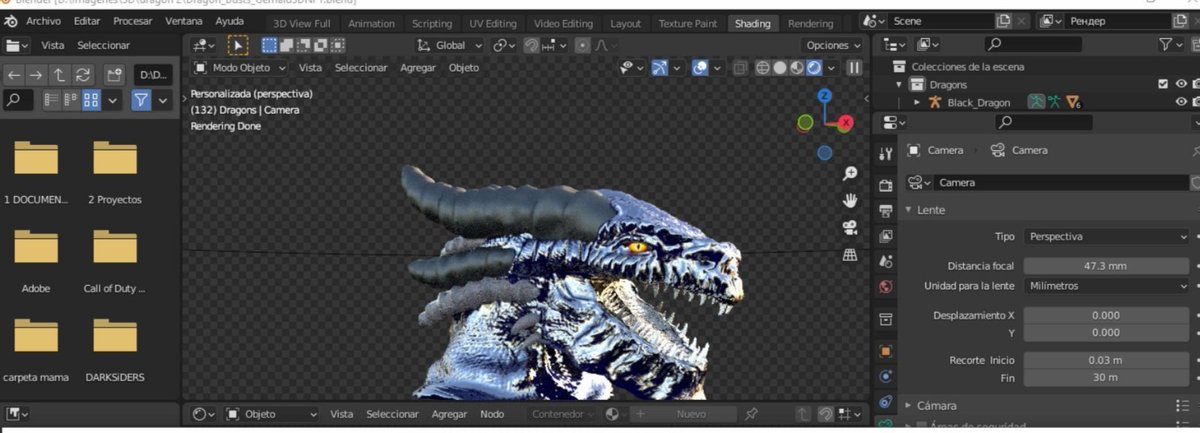Switch to the Scripting workspace tab
The image size is (1200, 433).
432,23
